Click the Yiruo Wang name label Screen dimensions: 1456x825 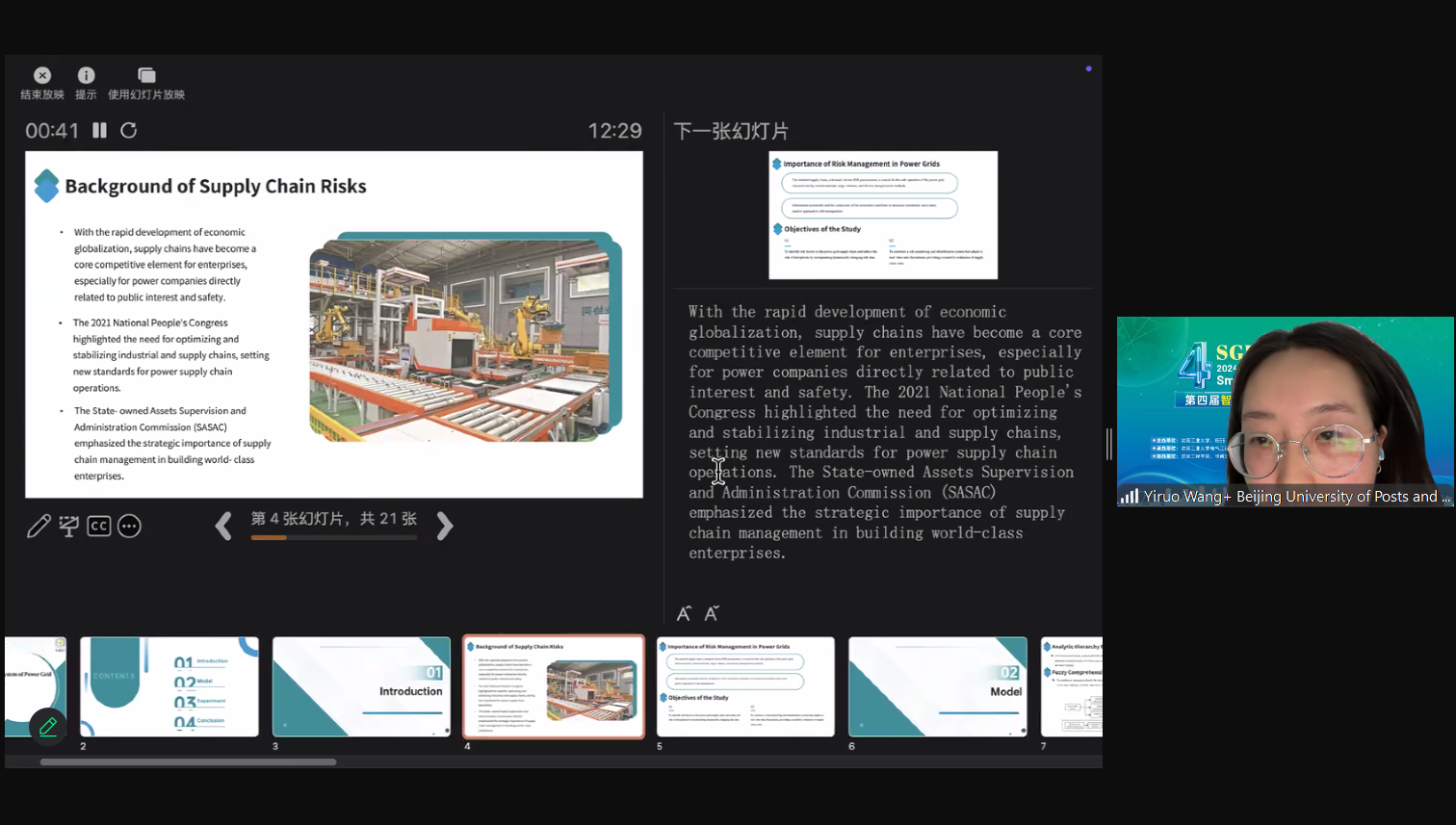pos(1296,497)
